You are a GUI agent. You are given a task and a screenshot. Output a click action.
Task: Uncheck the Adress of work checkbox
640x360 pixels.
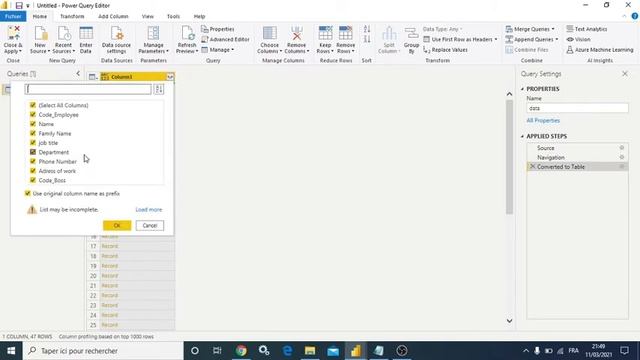click(33, 171)
